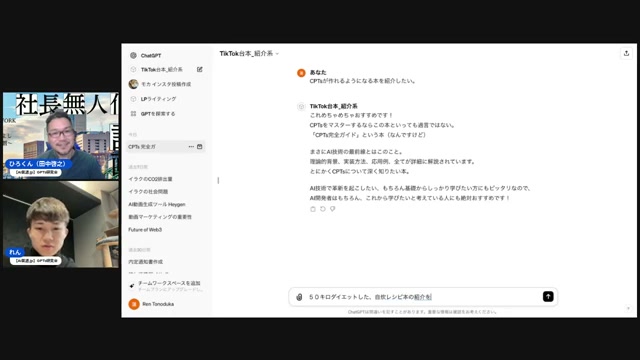Click the new chat edit icon
Viewport: 640px width, 360px height.
click(x=200, y=69)
